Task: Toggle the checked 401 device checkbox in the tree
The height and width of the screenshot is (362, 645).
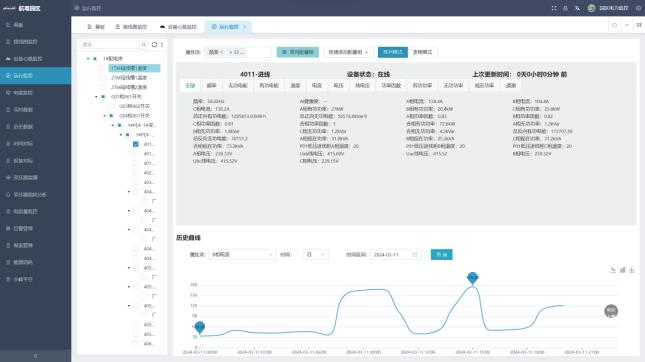Action: point(136,144)
